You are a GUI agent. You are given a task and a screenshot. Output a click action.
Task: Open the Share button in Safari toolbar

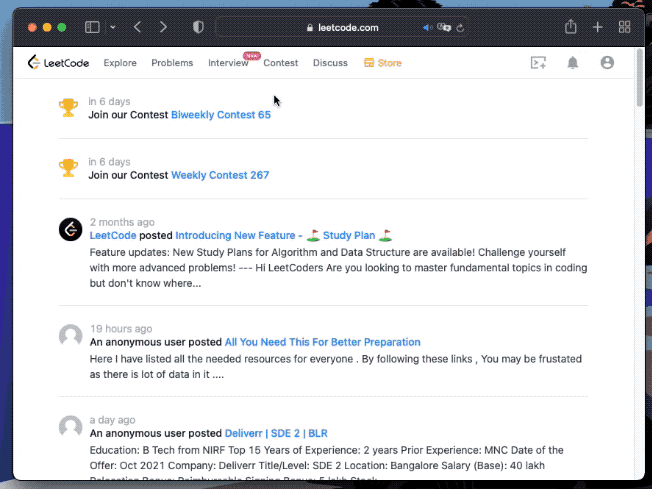(x=570, y=27)
